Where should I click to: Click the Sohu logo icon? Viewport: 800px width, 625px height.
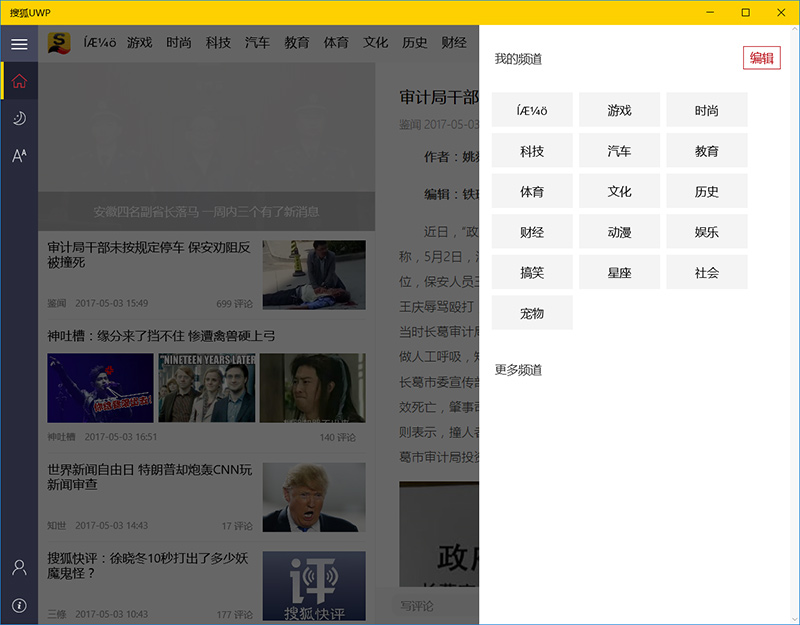coord(59,43)
